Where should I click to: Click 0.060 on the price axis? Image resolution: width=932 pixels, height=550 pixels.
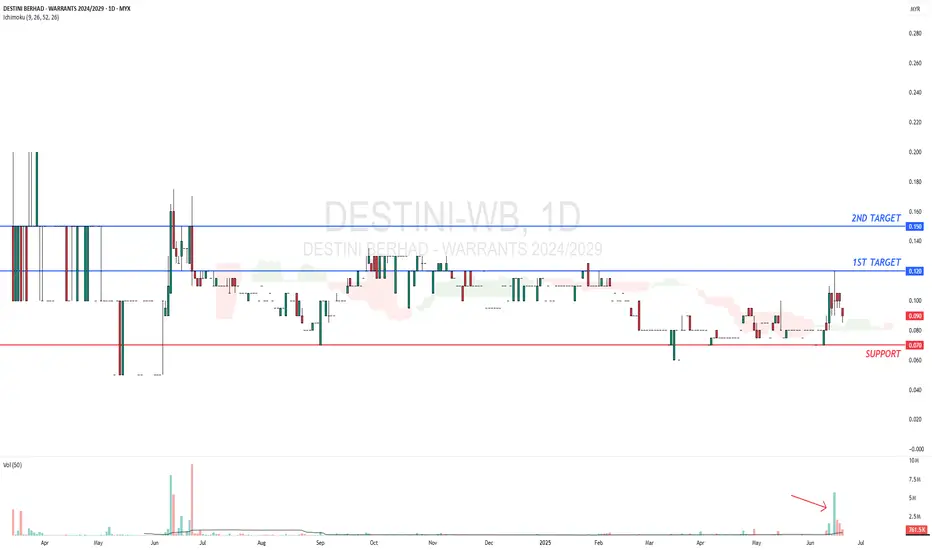(915, 360)
